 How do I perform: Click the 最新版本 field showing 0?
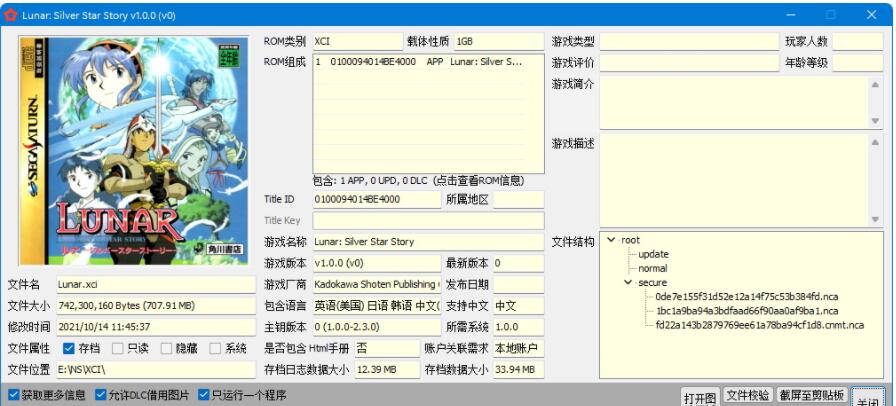tap(519, 263)
